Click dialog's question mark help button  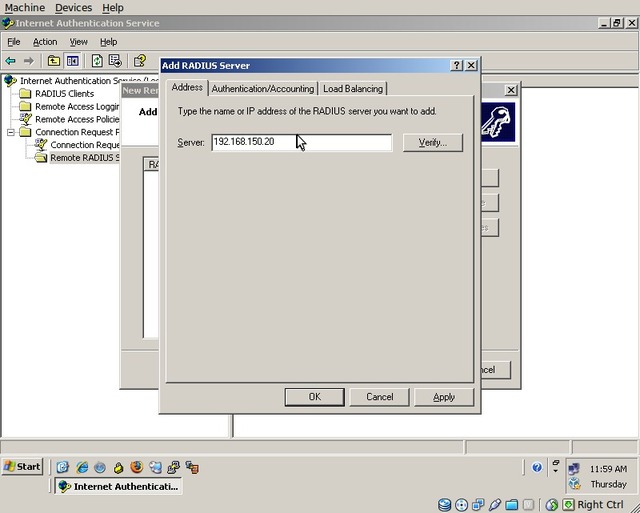click(456, 65)
